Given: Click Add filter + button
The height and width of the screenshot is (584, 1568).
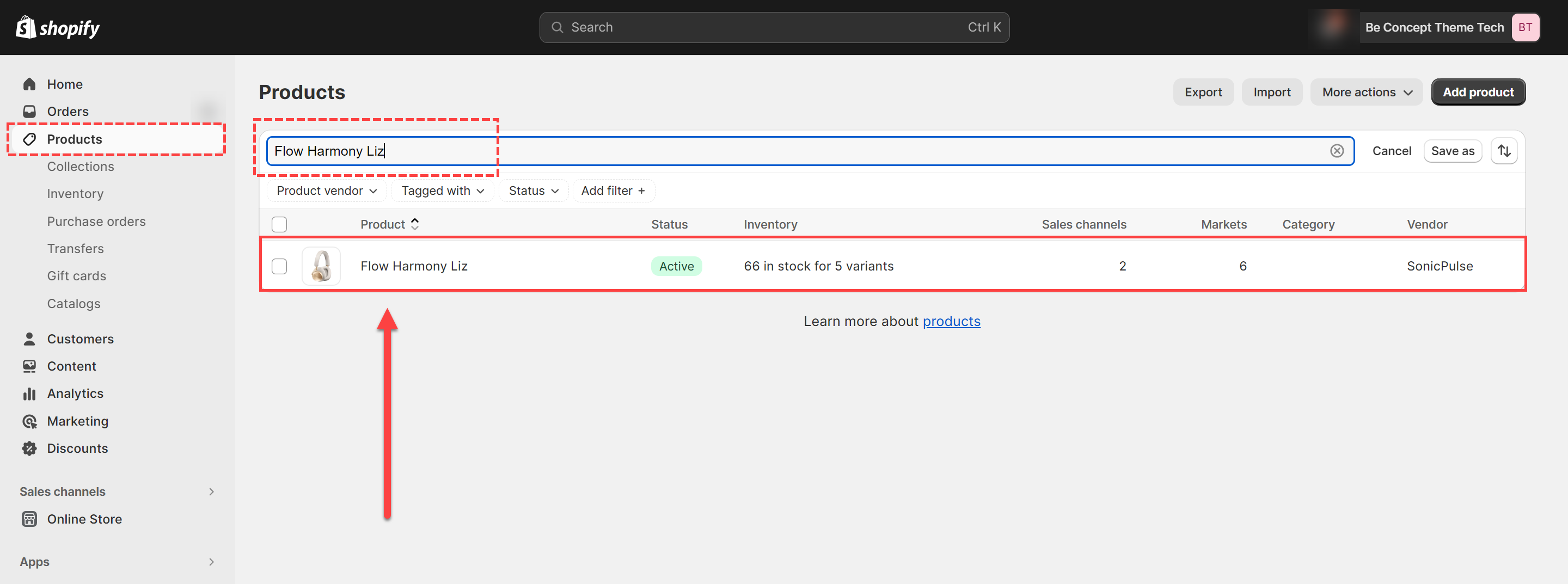Looking at the screenshot, I should coord(614,190).
